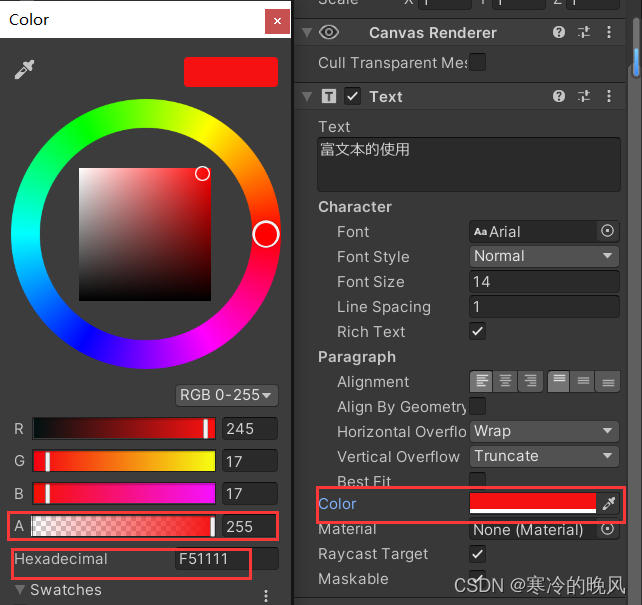Click the G channel slider
The height and width of the screenshot is (605, 642).
(x=124, y=461)
